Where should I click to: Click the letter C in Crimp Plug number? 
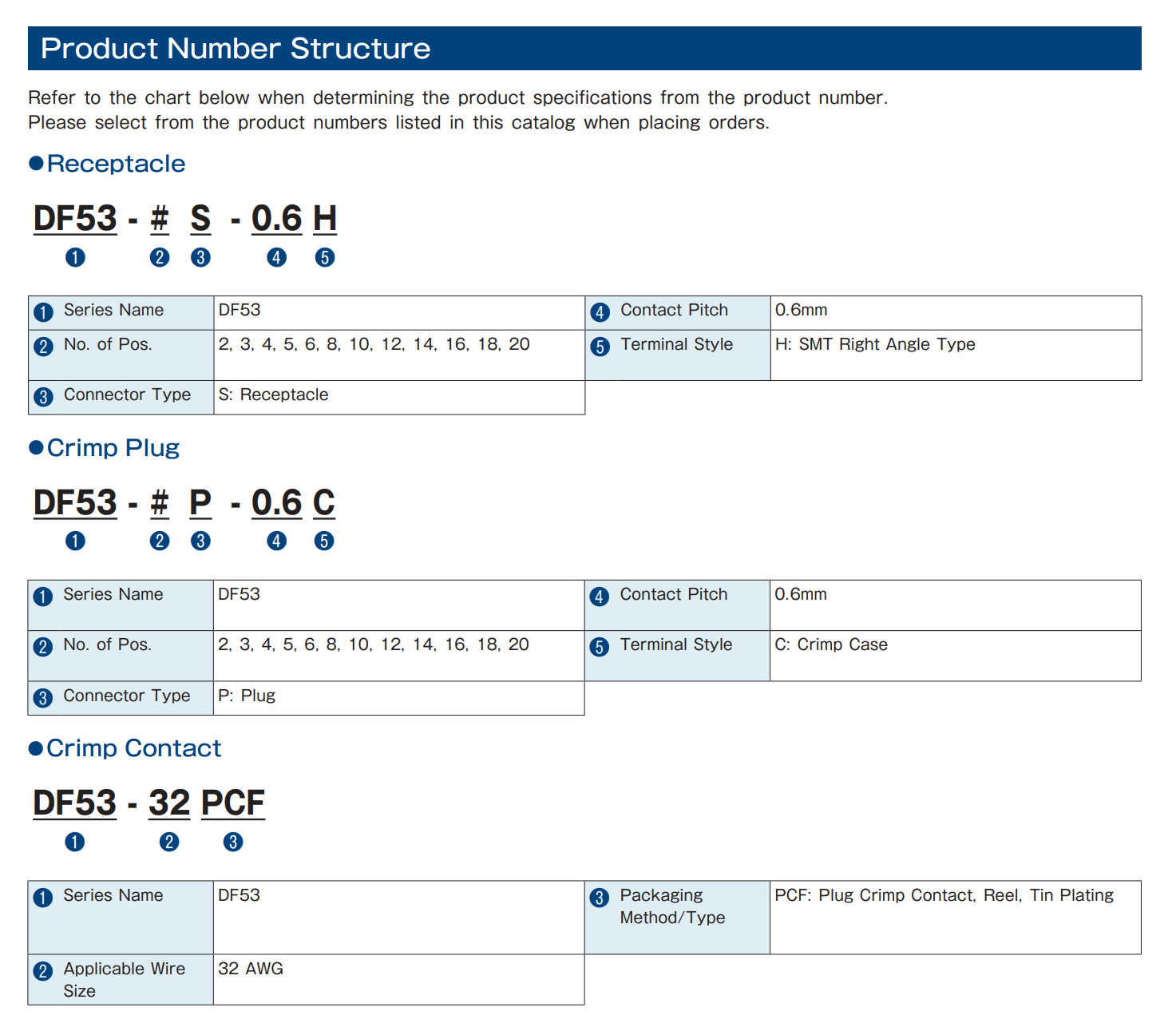coord(324,503)
